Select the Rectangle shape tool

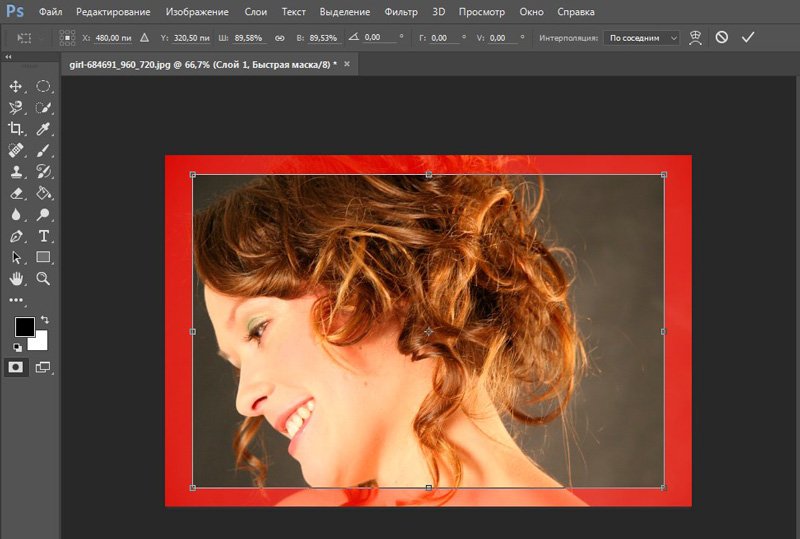pos(43,257)
